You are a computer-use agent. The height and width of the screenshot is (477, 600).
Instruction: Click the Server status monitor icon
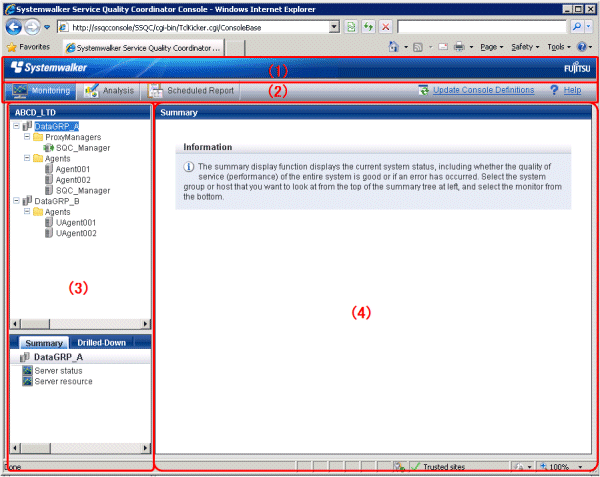coord(27,370)
